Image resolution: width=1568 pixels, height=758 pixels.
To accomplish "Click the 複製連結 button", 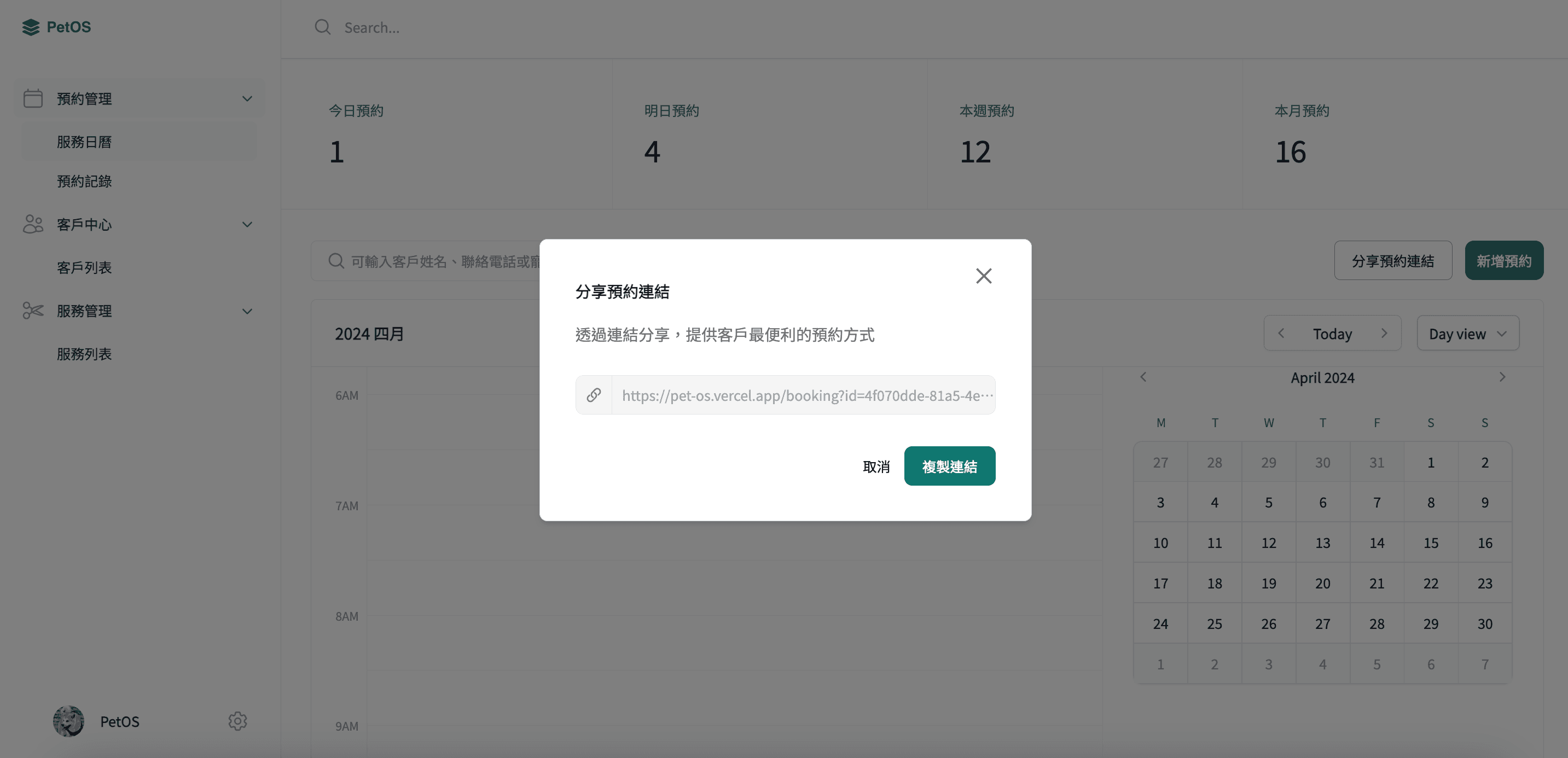I will pyautogui.click(x=950, y=466).
